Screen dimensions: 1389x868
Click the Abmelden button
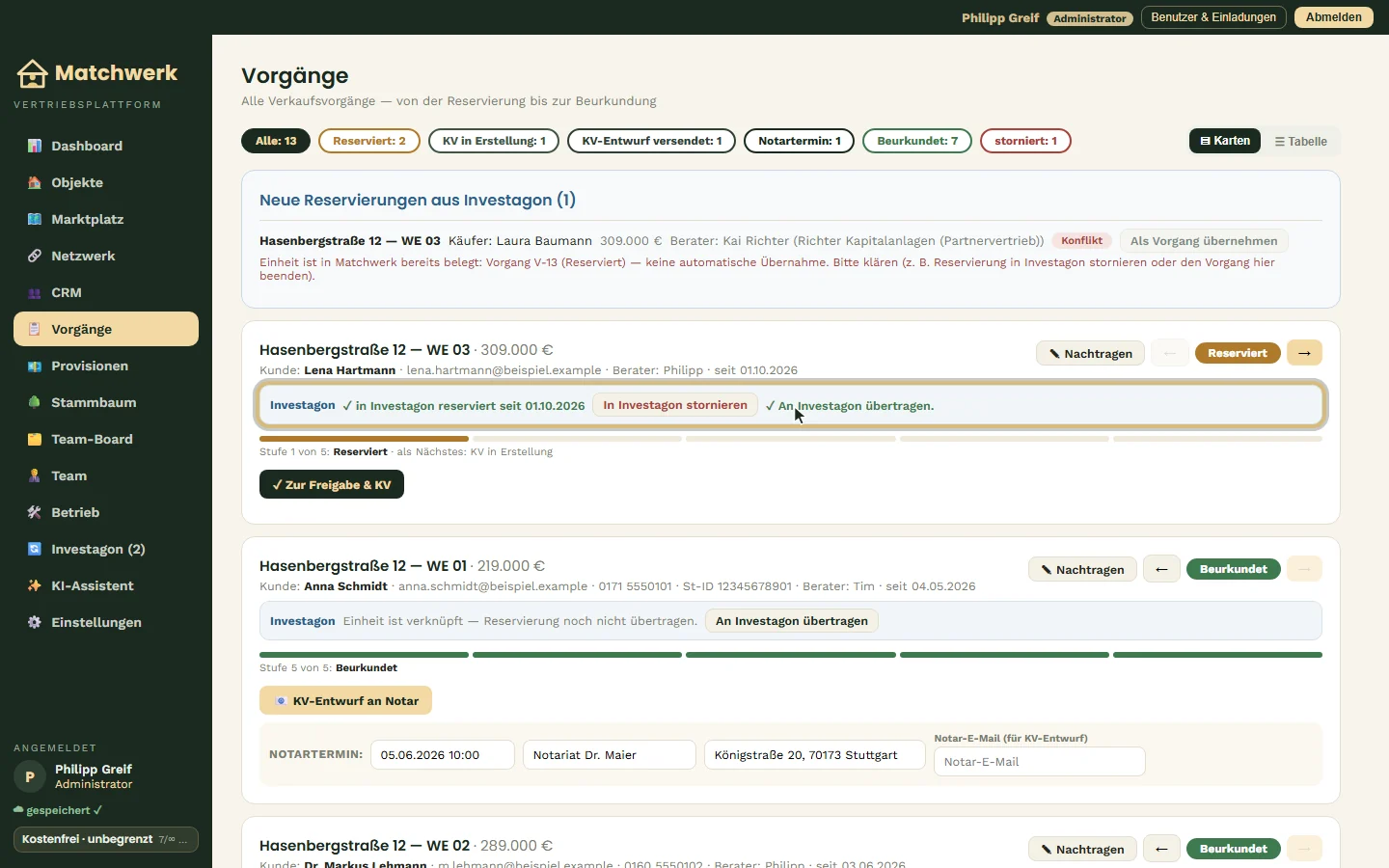click(1334, 17)
